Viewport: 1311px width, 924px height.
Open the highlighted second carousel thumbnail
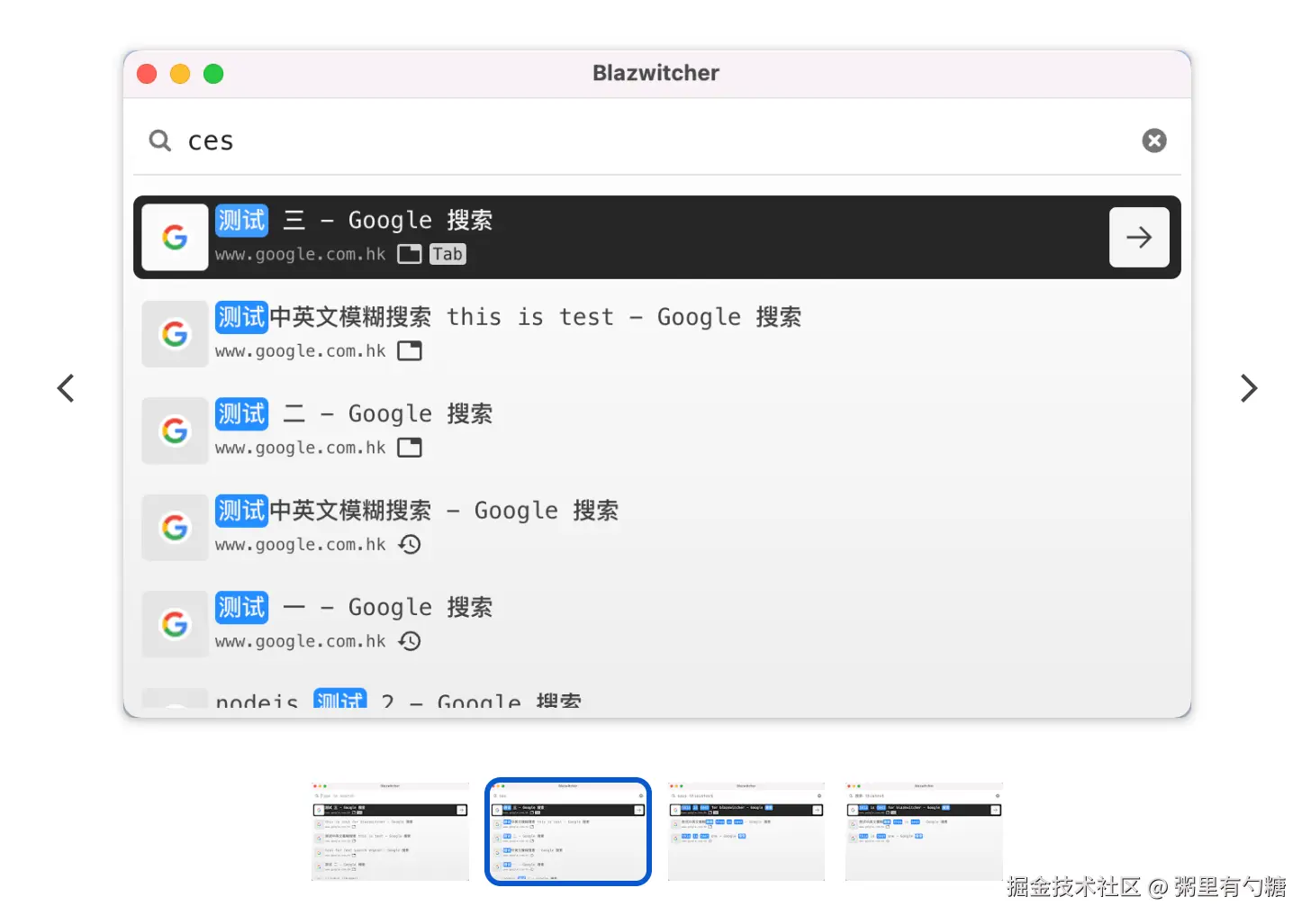tap(568, 831)
